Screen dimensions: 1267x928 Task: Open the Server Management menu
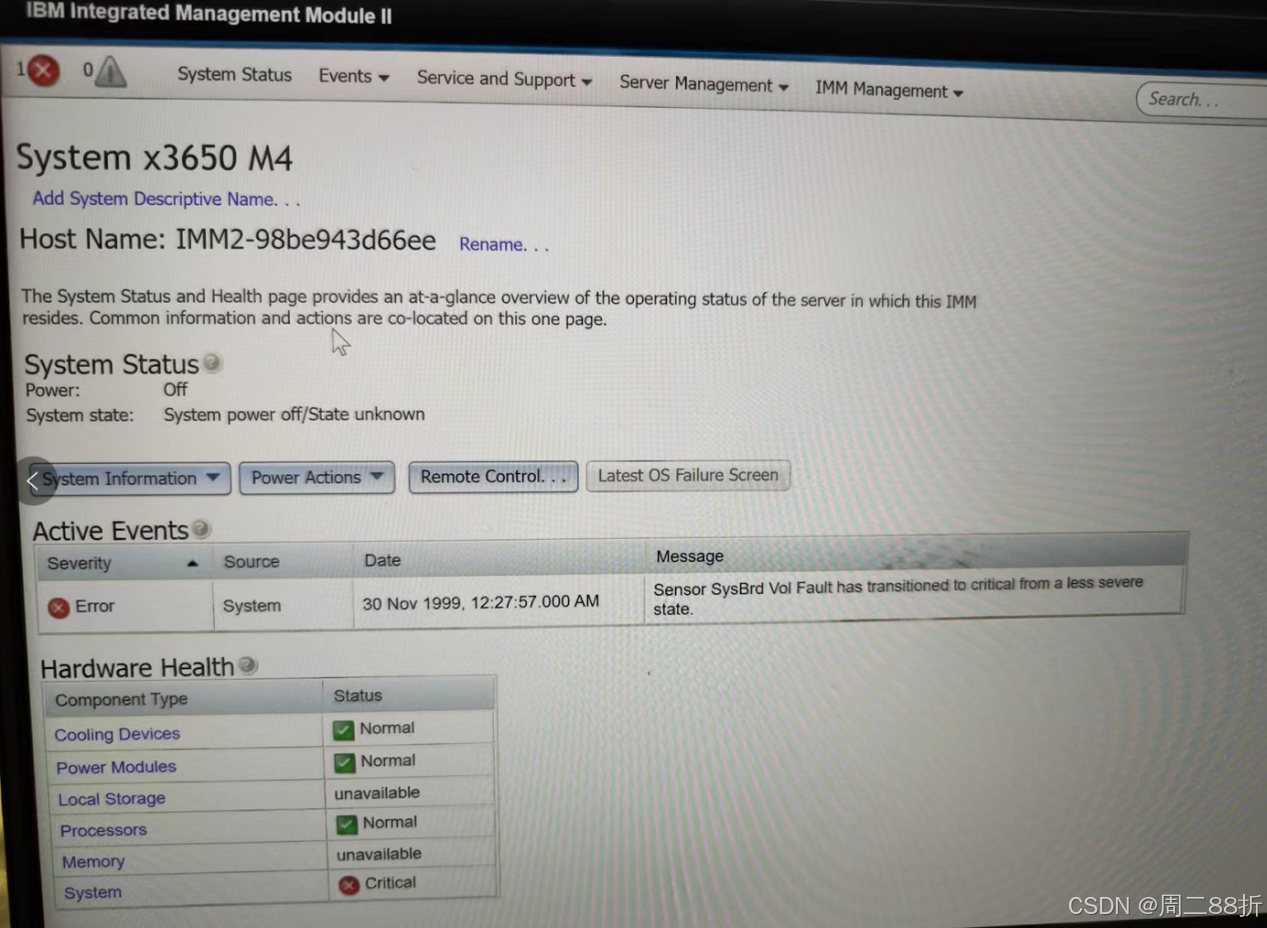704,86
